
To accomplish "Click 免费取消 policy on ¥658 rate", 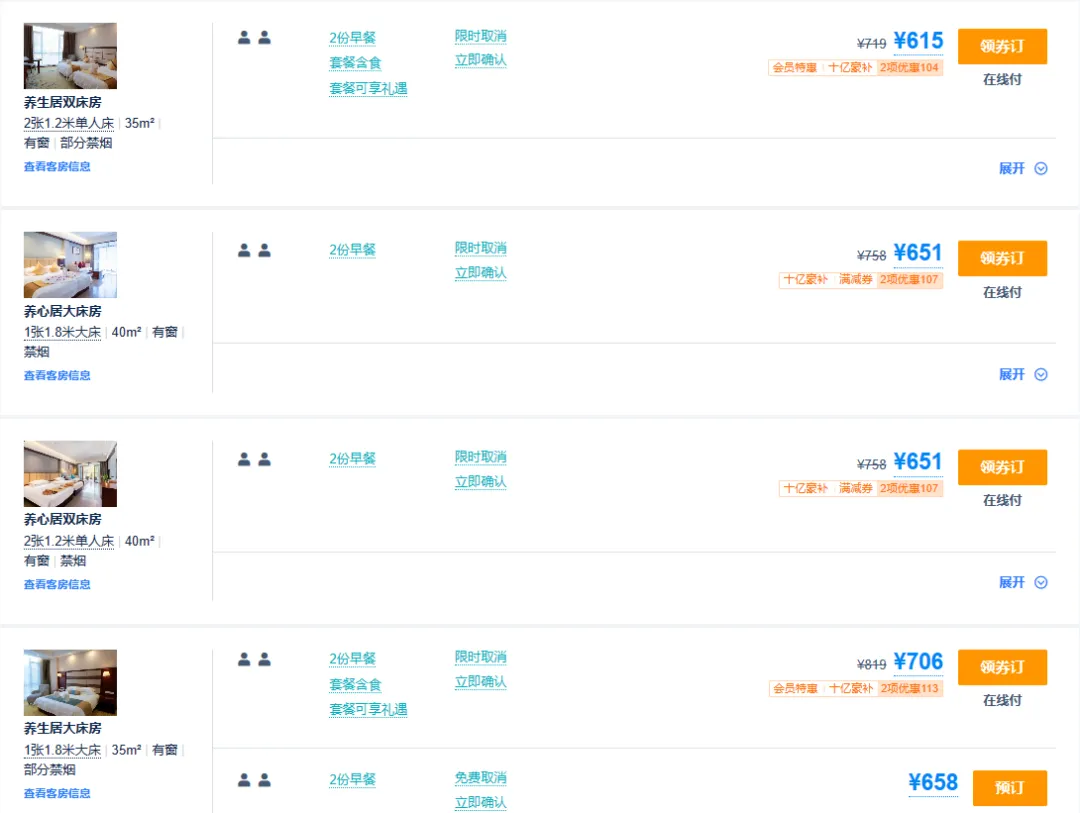I will 480,778.
